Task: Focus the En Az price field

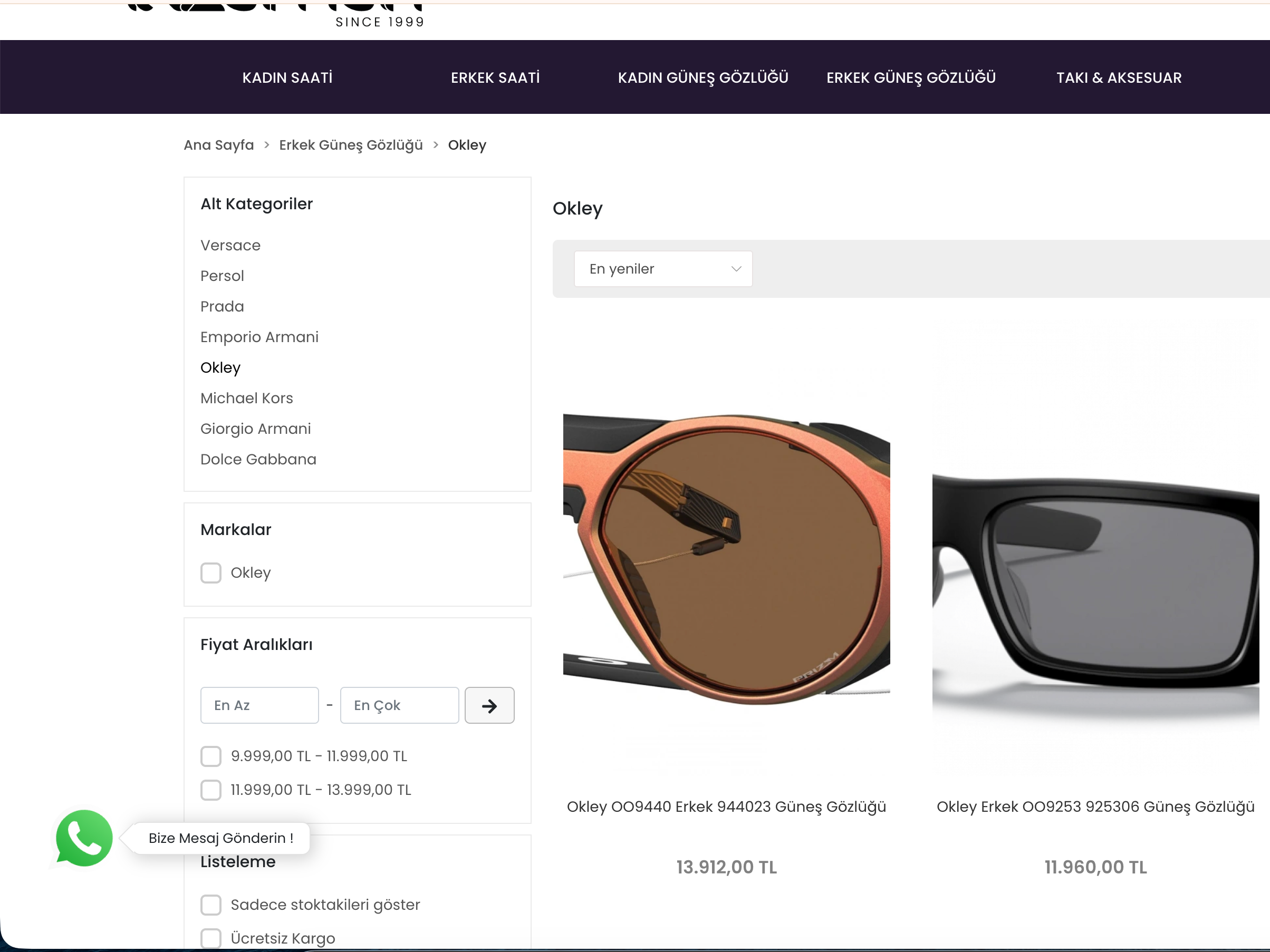Action: tap(259, 705)
